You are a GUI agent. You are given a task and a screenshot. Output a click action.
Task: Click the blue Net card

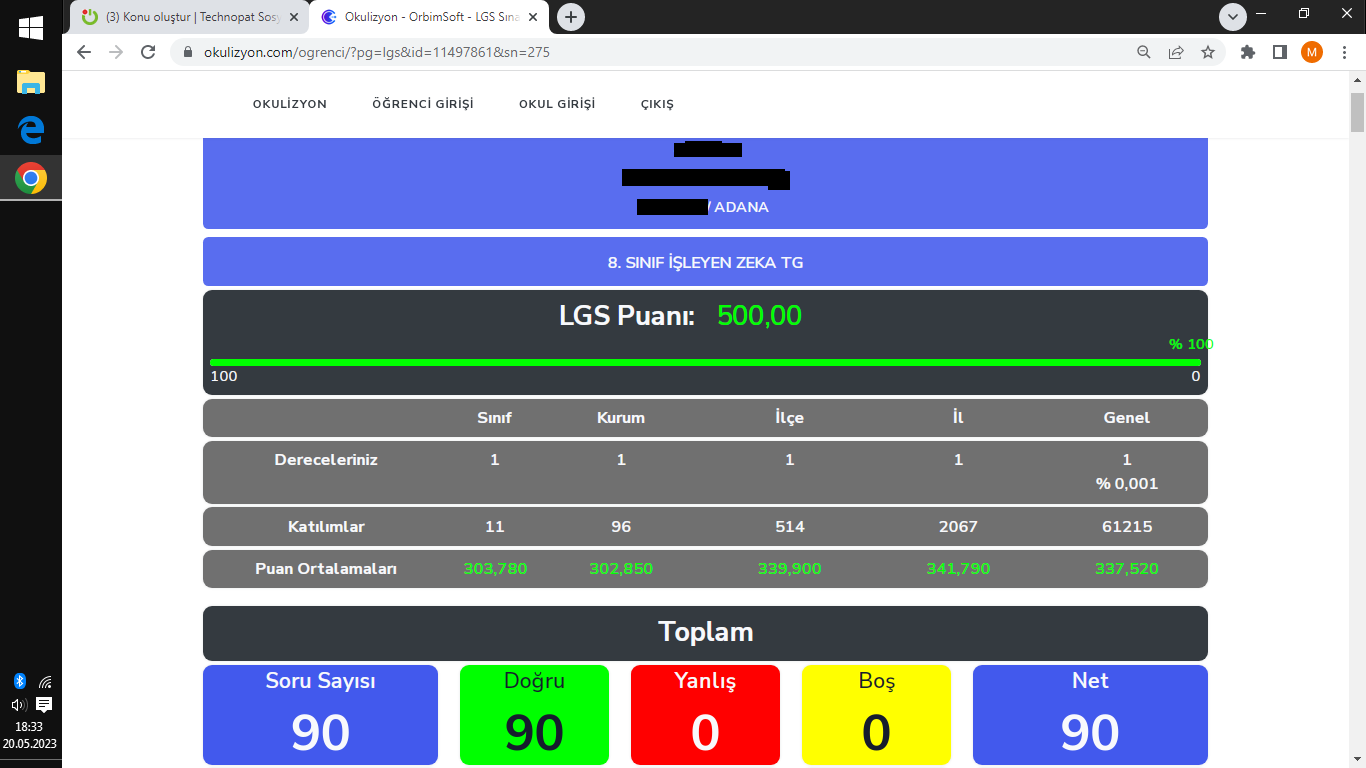click(x=1090, y=715)
